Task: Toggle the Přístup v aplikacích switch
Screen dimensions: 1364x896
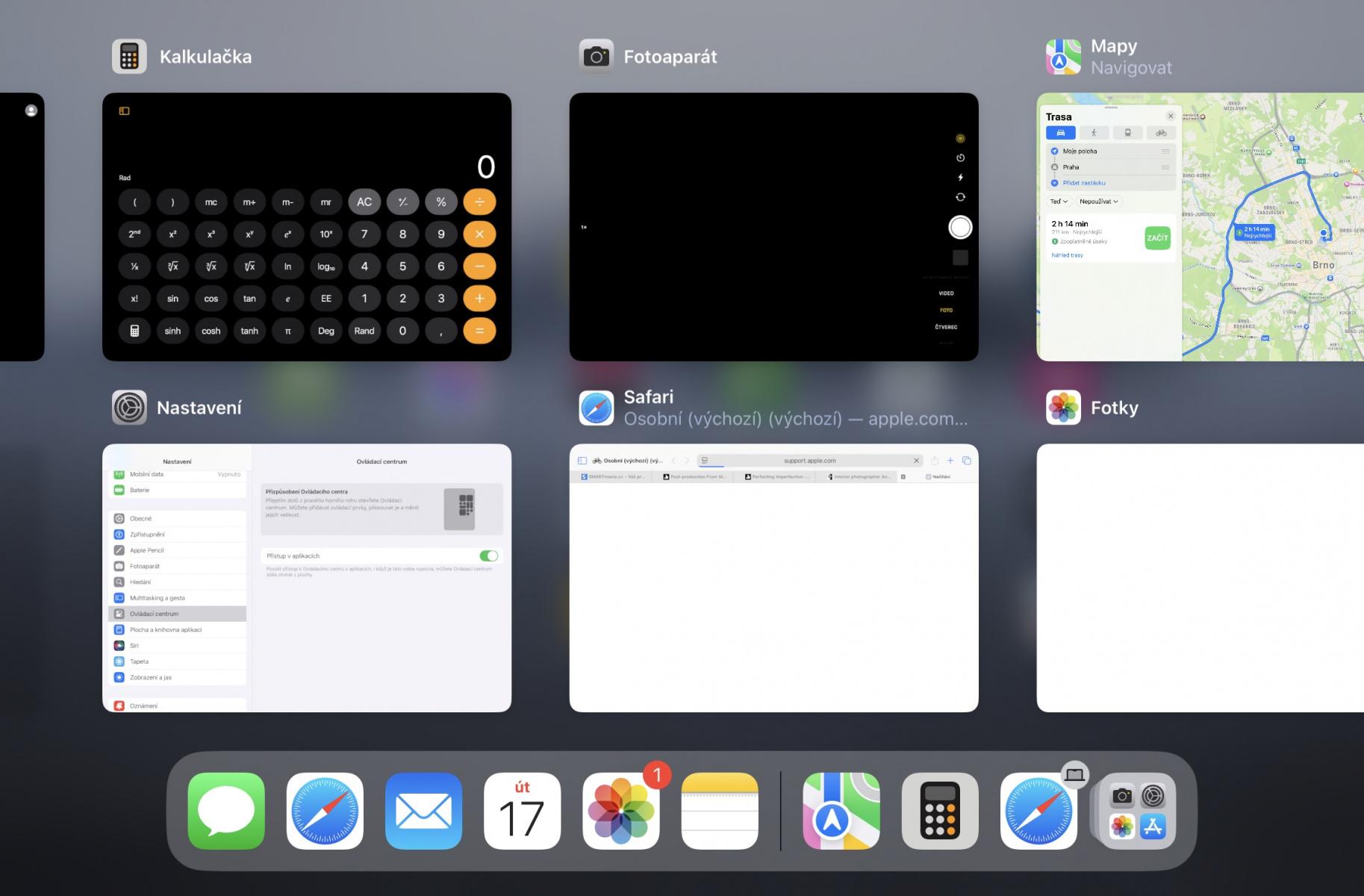Action: (488, 556)
